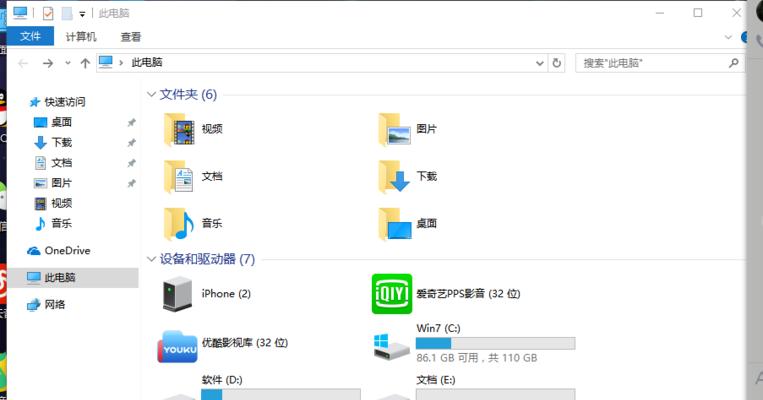763x400 pixels.
Task: Open the iPhone (2) device
Action: pos(207,294)
